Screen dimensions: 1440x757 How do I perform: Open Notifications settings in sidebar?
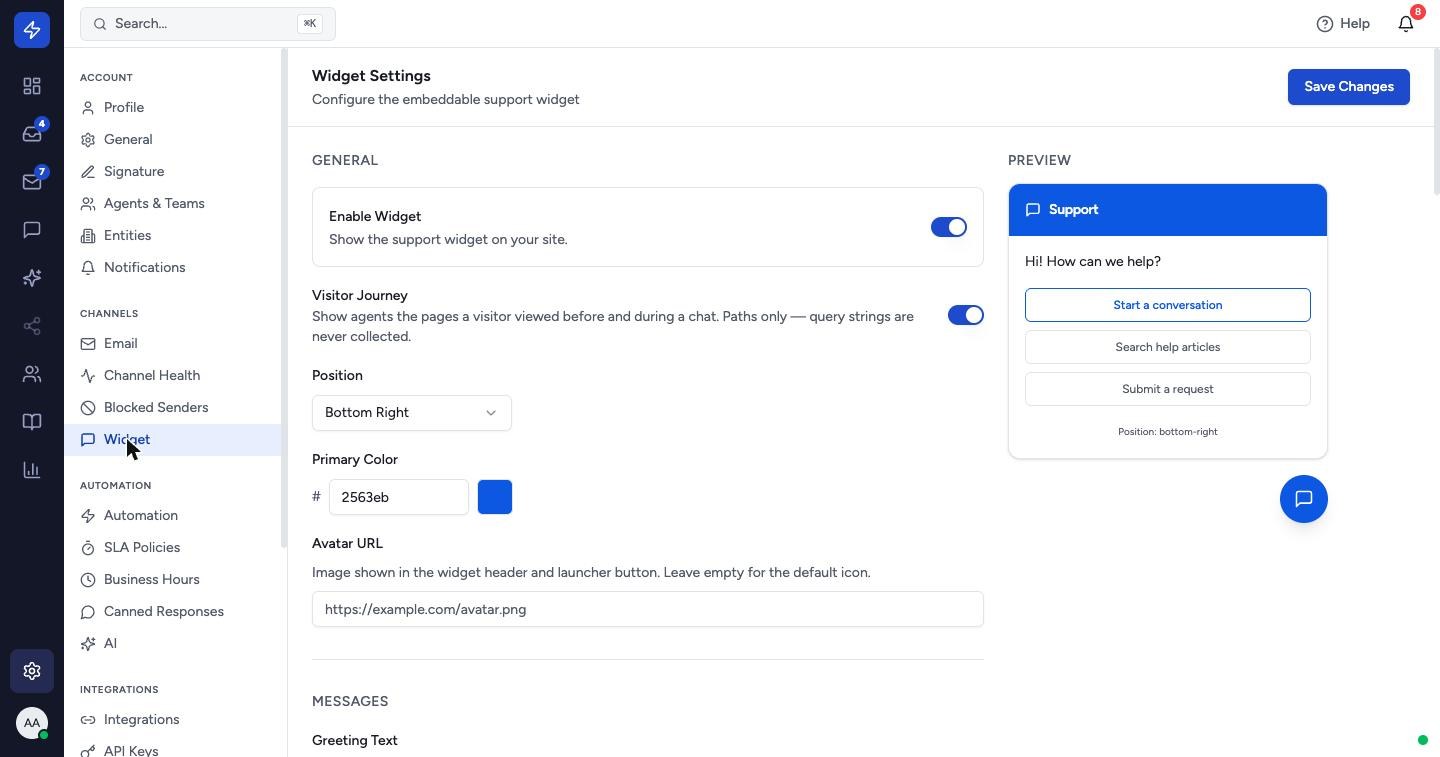pos(173,267)
